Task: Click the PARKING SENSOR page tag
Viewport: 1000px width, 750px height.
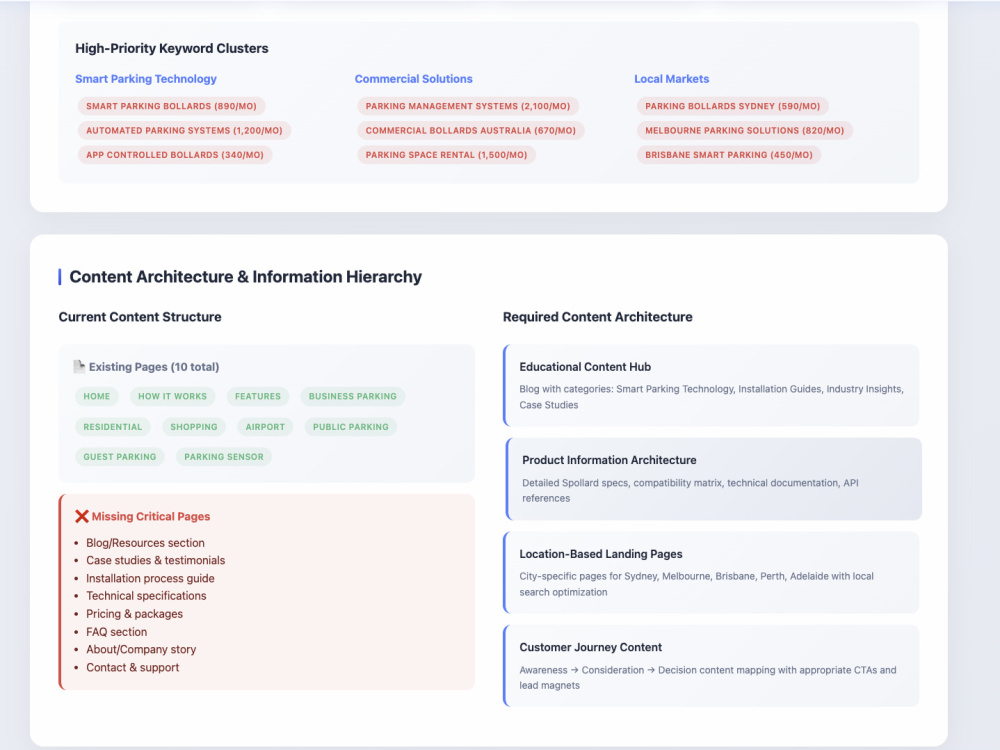Action: coord(224,457)
